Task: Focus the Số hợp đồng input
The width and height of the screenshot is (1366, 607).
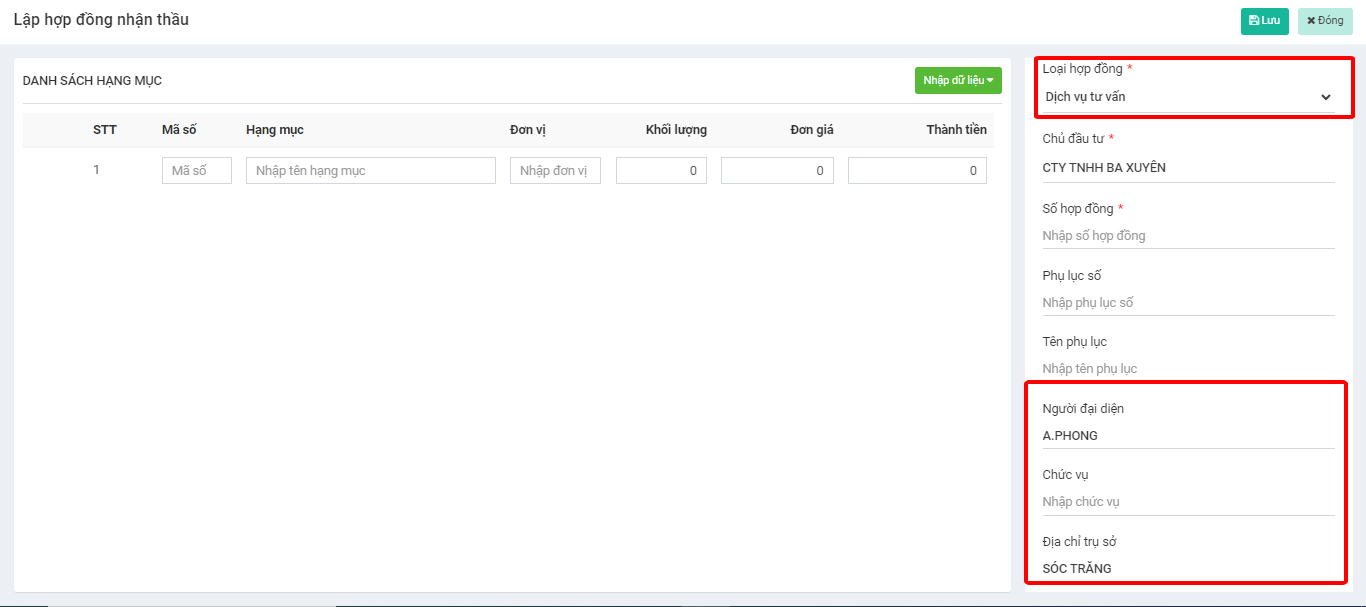Action: click(x=1187, y=236)
